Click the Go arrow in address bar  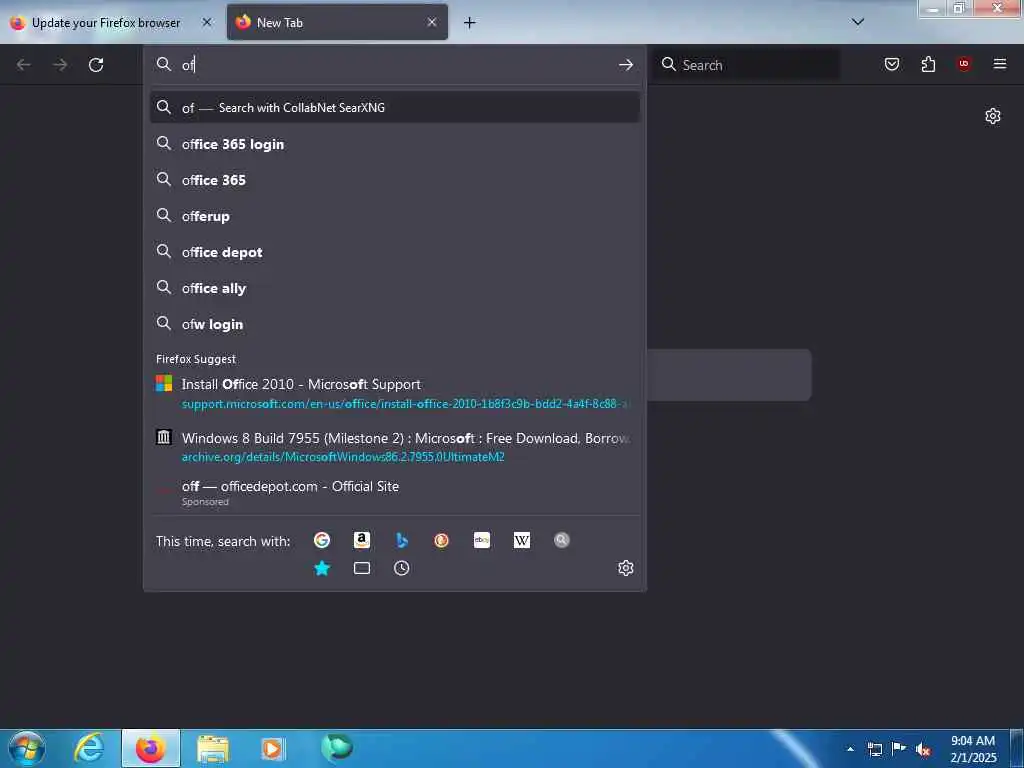[626, 65]
